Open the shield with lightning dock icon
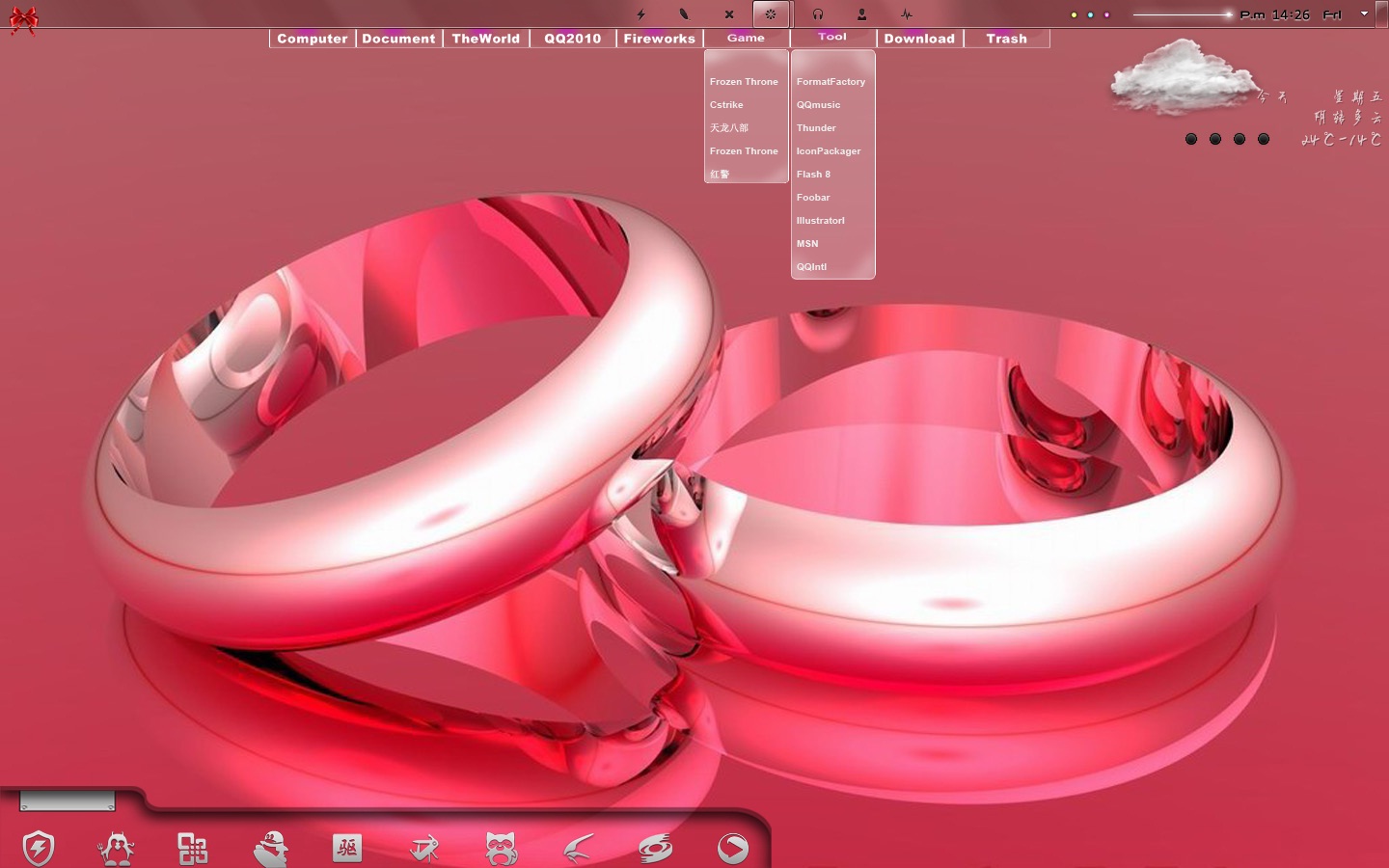Image resolution: width=1389 pixels, height=868 pixels. tap(39, 849)
